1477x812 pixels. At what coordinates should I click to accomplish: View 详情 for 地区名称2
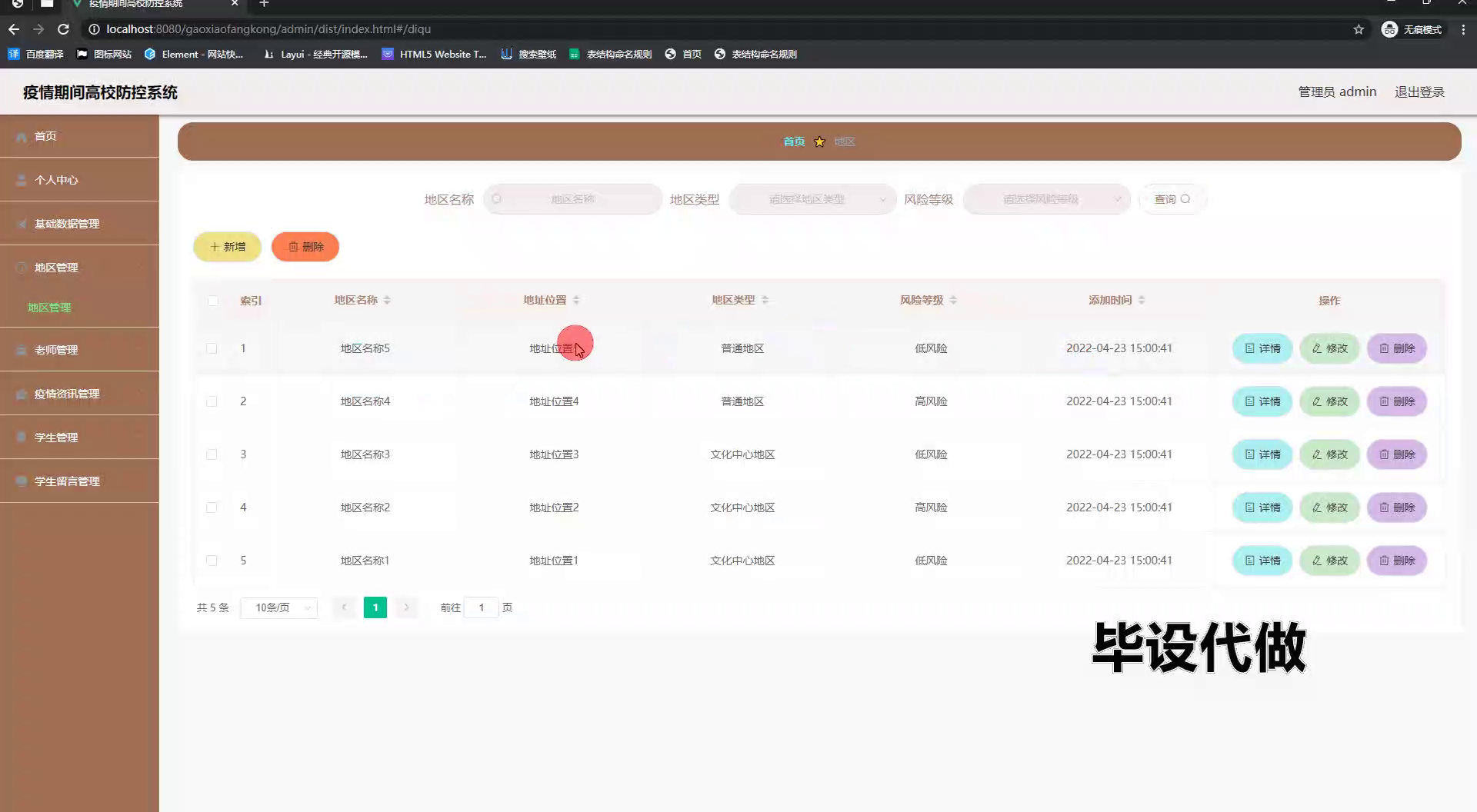(x=1262, y=507)
